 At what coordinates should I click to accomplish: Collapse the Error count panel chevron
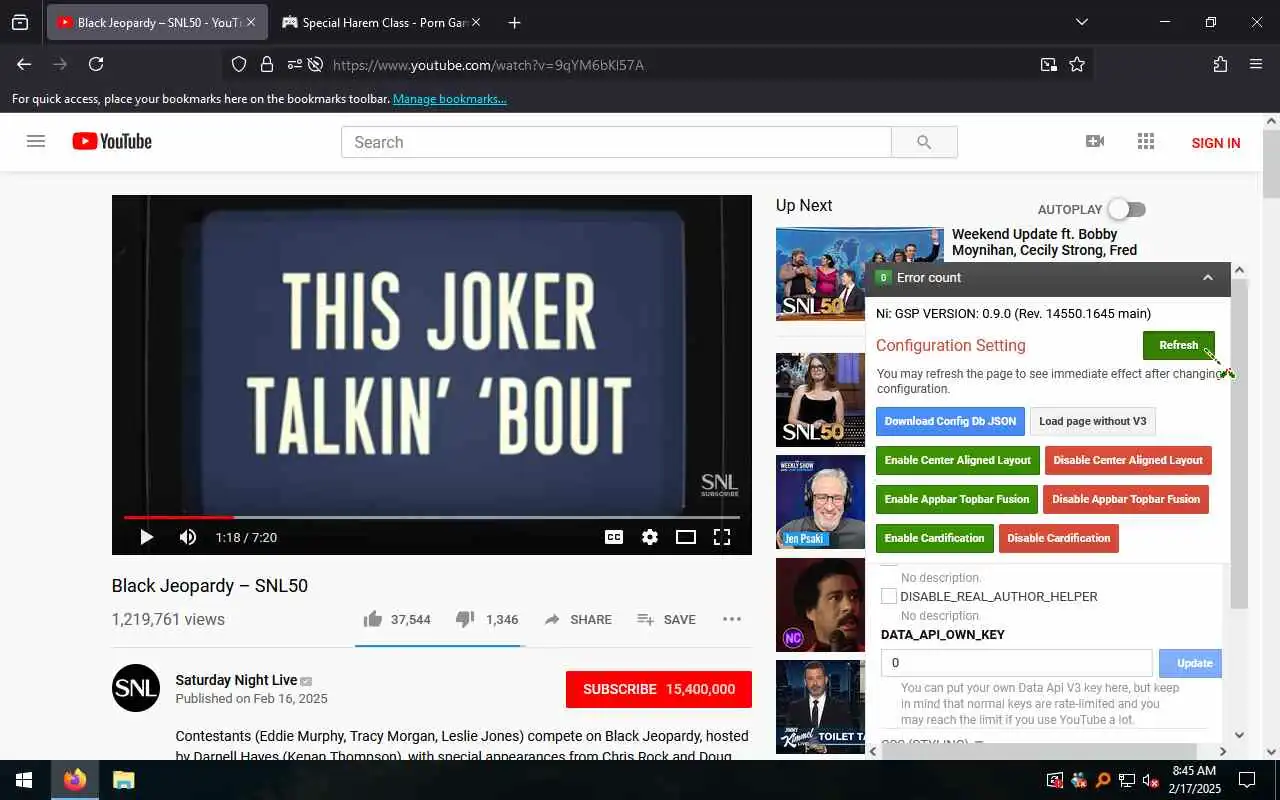pyautogui.click(x=1208, y=278)
